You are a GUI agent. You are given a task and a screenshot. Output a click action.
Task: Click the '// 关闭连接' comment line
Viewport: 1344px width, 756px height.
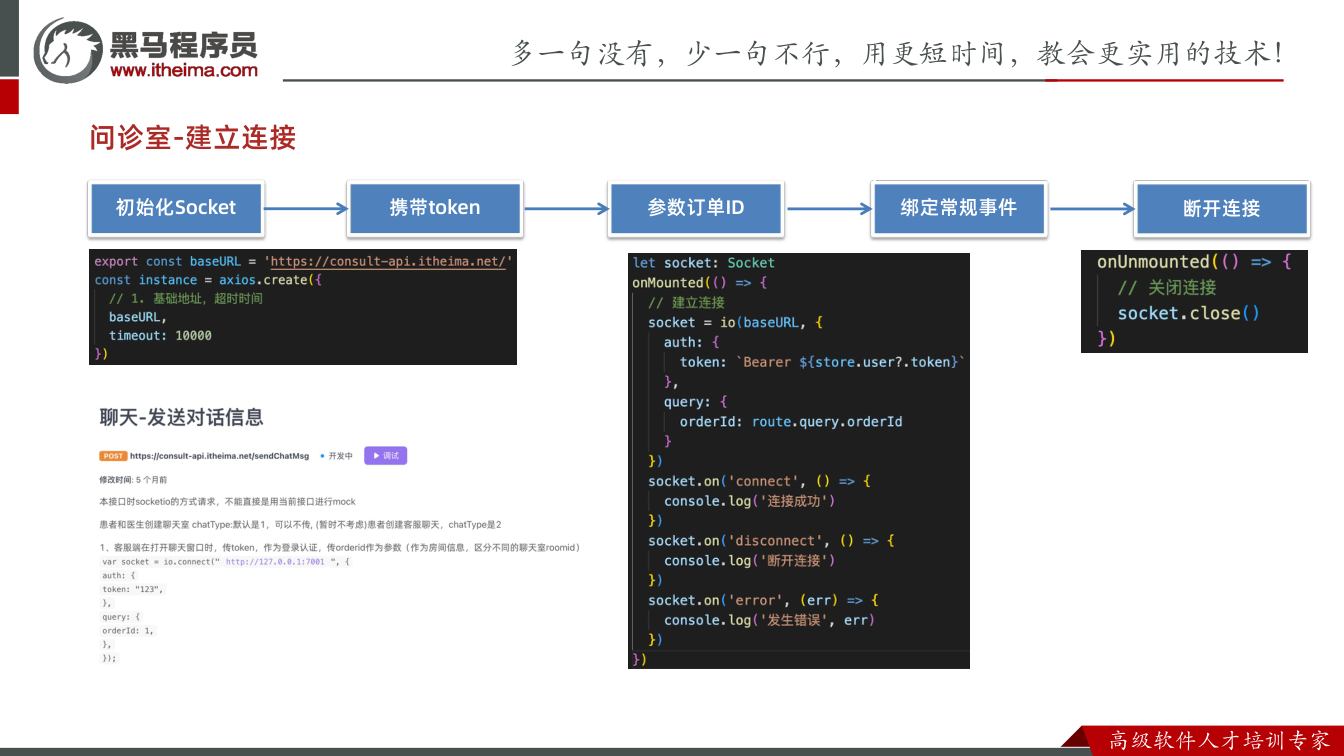pyautogui.click(x=1167, y=288)
